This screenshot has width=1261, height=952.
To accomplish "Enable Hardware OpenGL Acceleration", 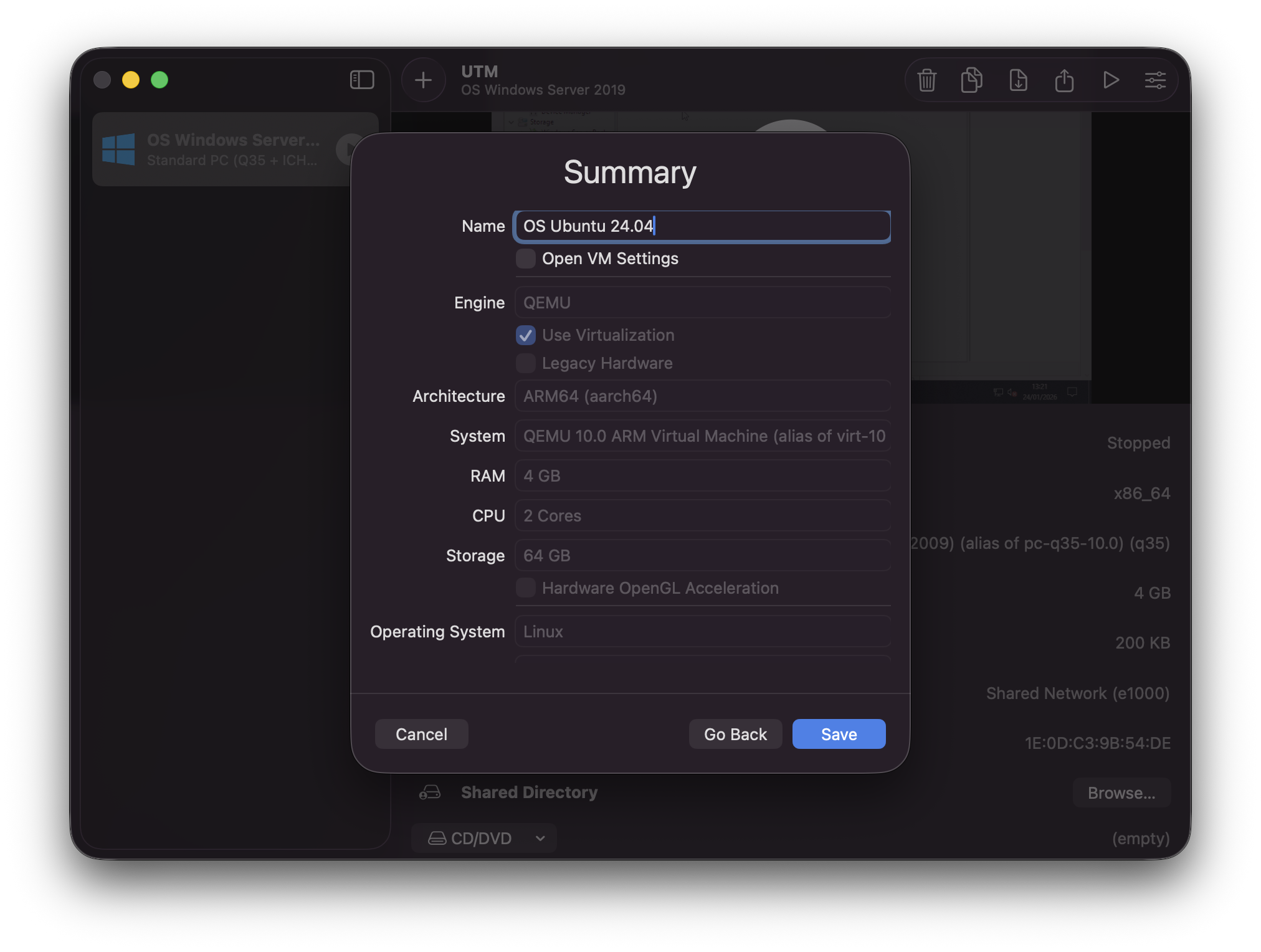I will tap(525, 588).
